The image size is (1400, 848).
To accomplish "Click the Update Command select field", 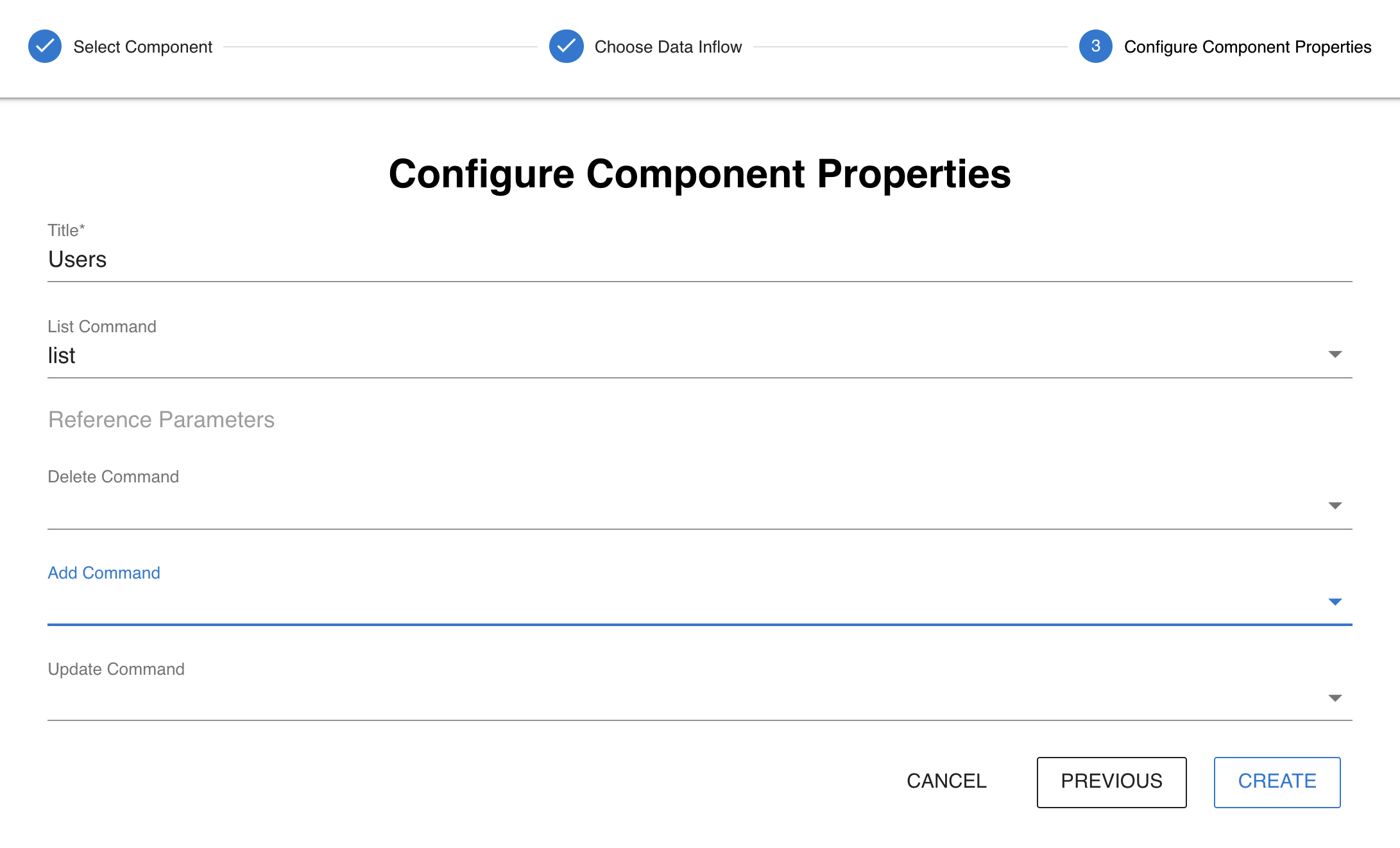I will point(680,699).
